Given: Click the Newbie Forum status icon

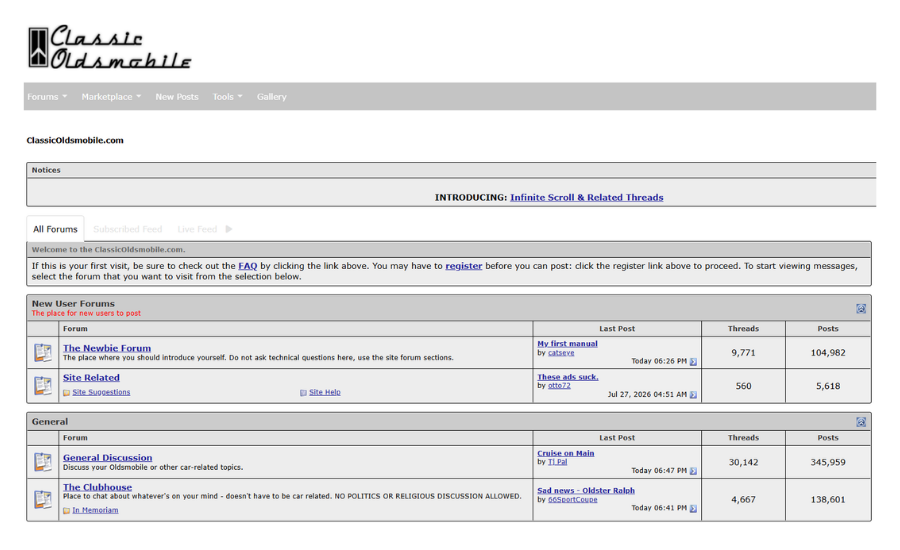Looking at the screenshot, I should coord(43,353).
